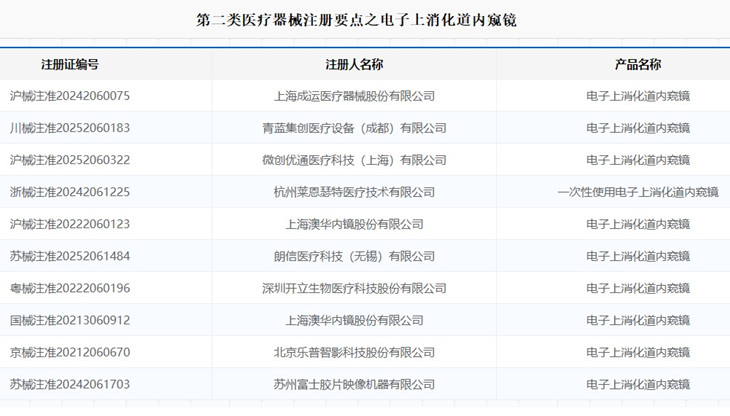The height and width of the screenshot is (416, 730).
Task: Select registrant 上海成运医疗器械股份有限公司
Action: click(x=354, y=96)
